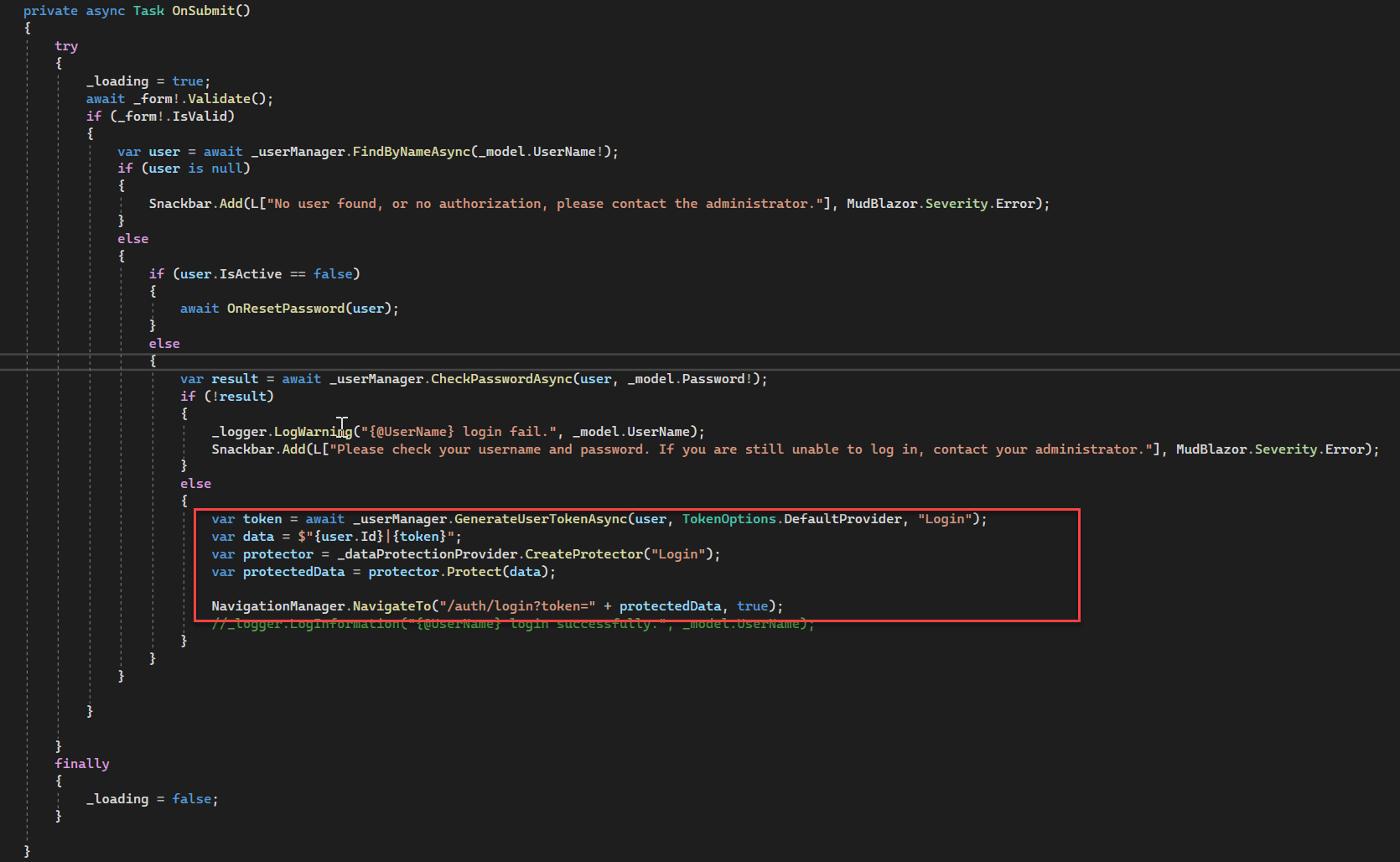This screenshot has width=1400, height=862.
Task: Click the 'Please check your username' string
Action: point(741,449)
